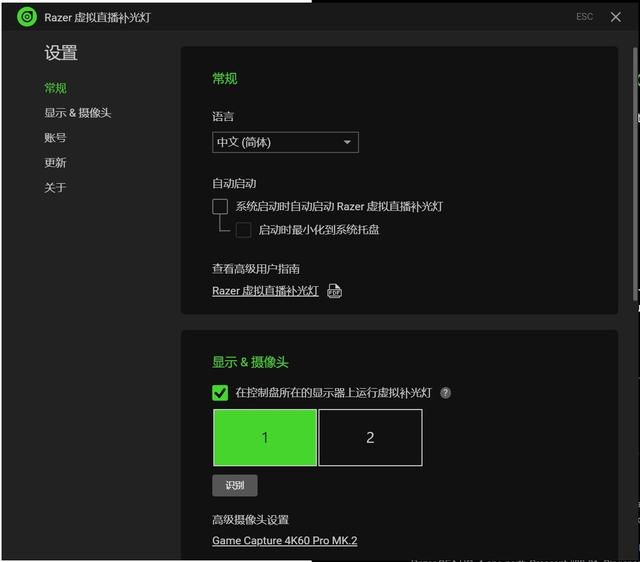This screenshot has width=640, height=562.
Task: Open the 关于 tab
Action: 55,187
